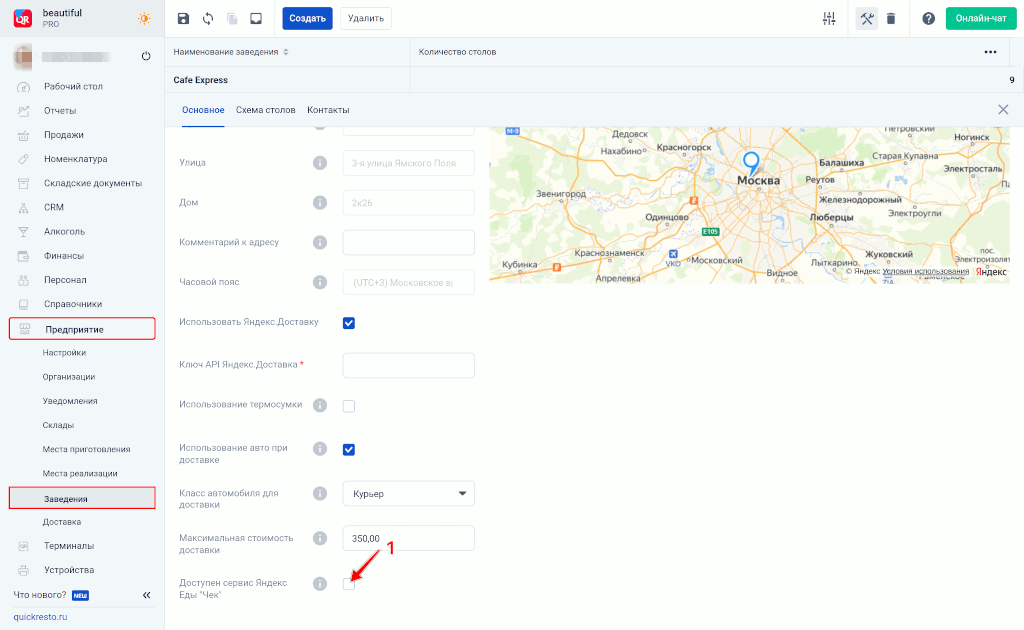Toggle the light theme sun icon
The height and width of the screenshot is (630, 1024).
(145, 18)
